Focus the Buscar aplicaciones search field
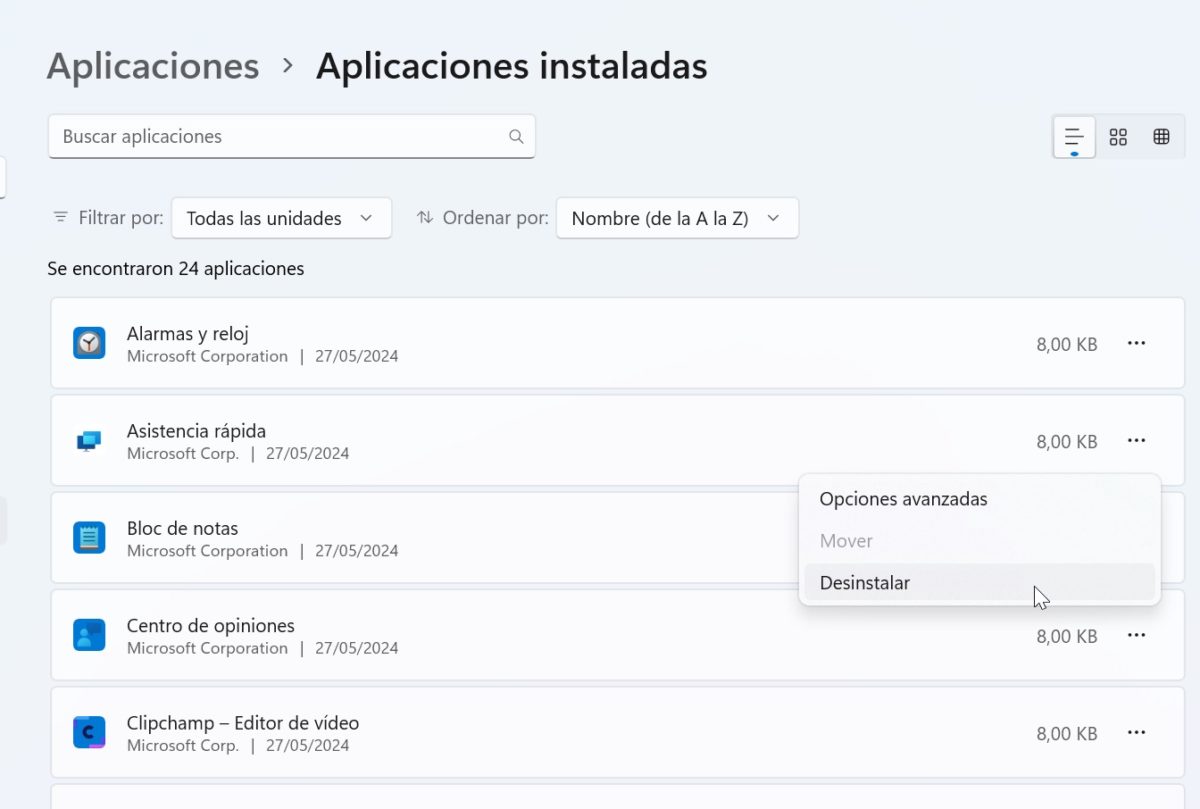Viewport: 1200px width, 809px height. click(291, 136)
